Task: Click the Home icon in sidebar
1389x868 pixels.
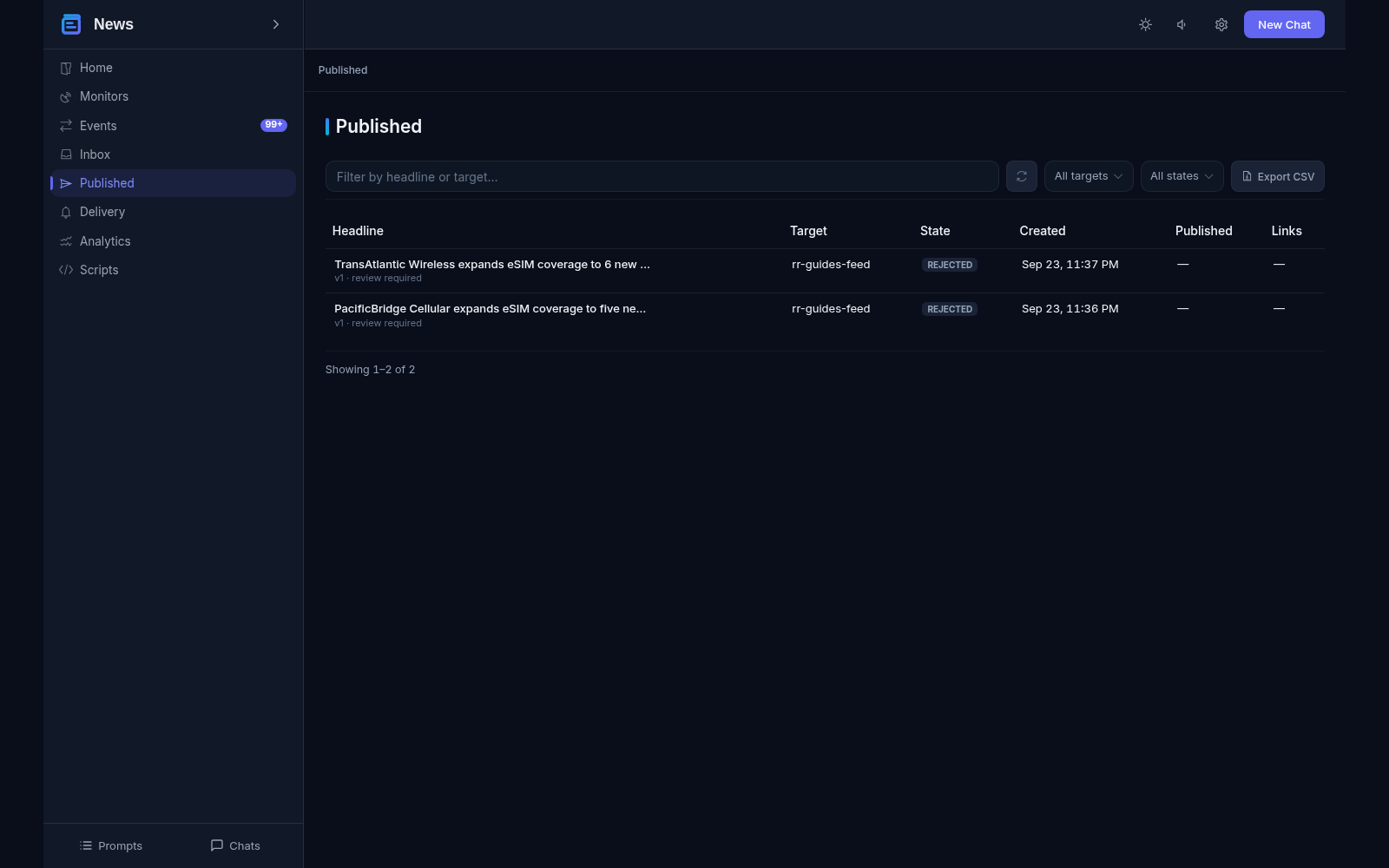Action: click(x=66, y=68)
